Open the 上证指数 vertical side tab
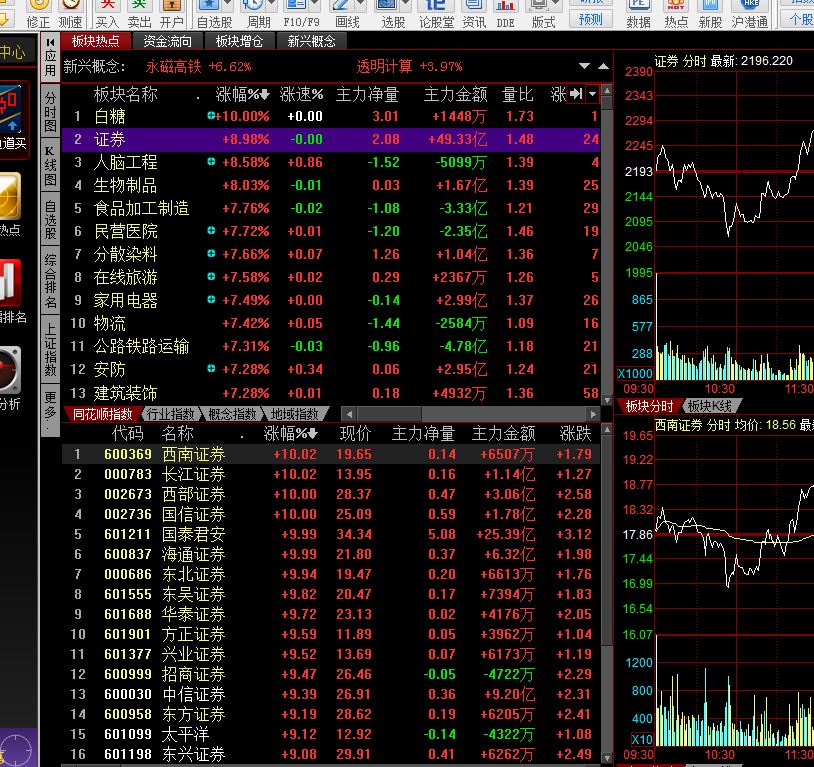The image size is (814, 767). coord(50,349)
